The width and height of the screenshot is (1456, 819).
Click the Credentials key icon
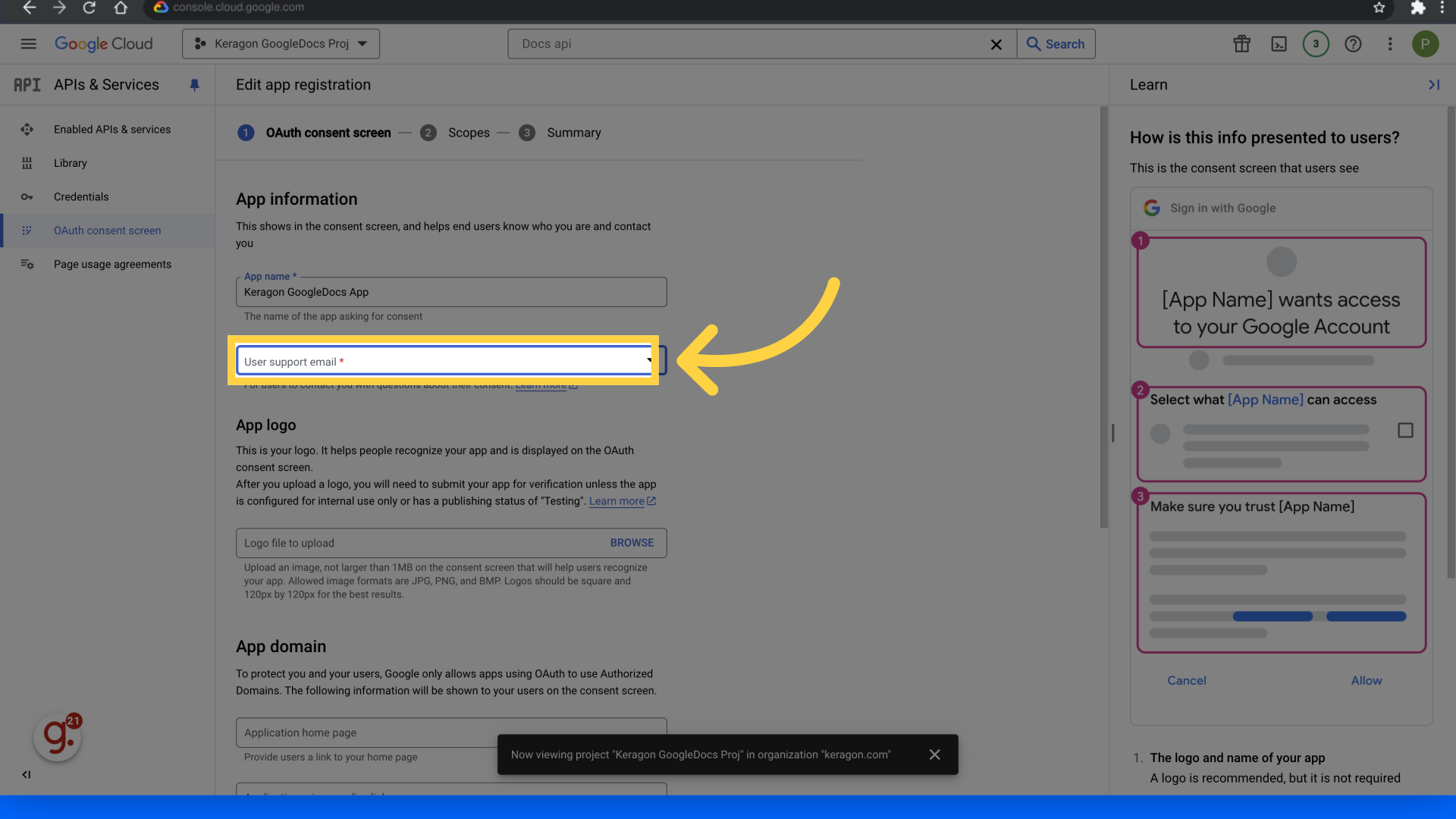coord(27,197)
